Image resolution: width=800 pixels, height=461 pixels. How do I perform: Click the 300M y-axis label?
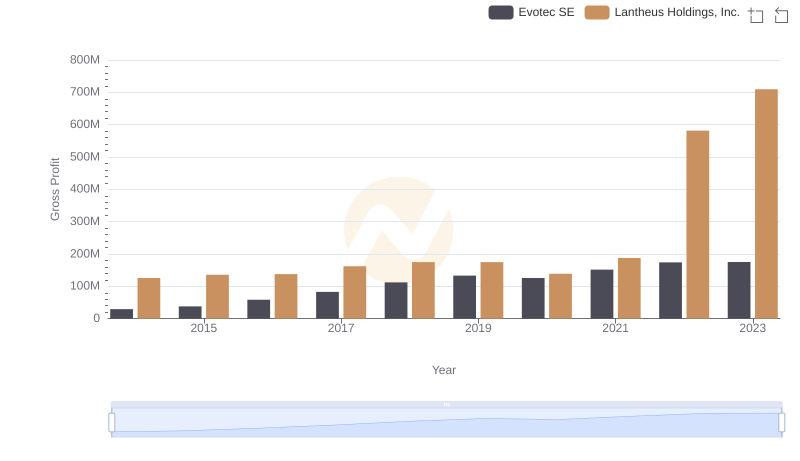[x=85, y=221]
